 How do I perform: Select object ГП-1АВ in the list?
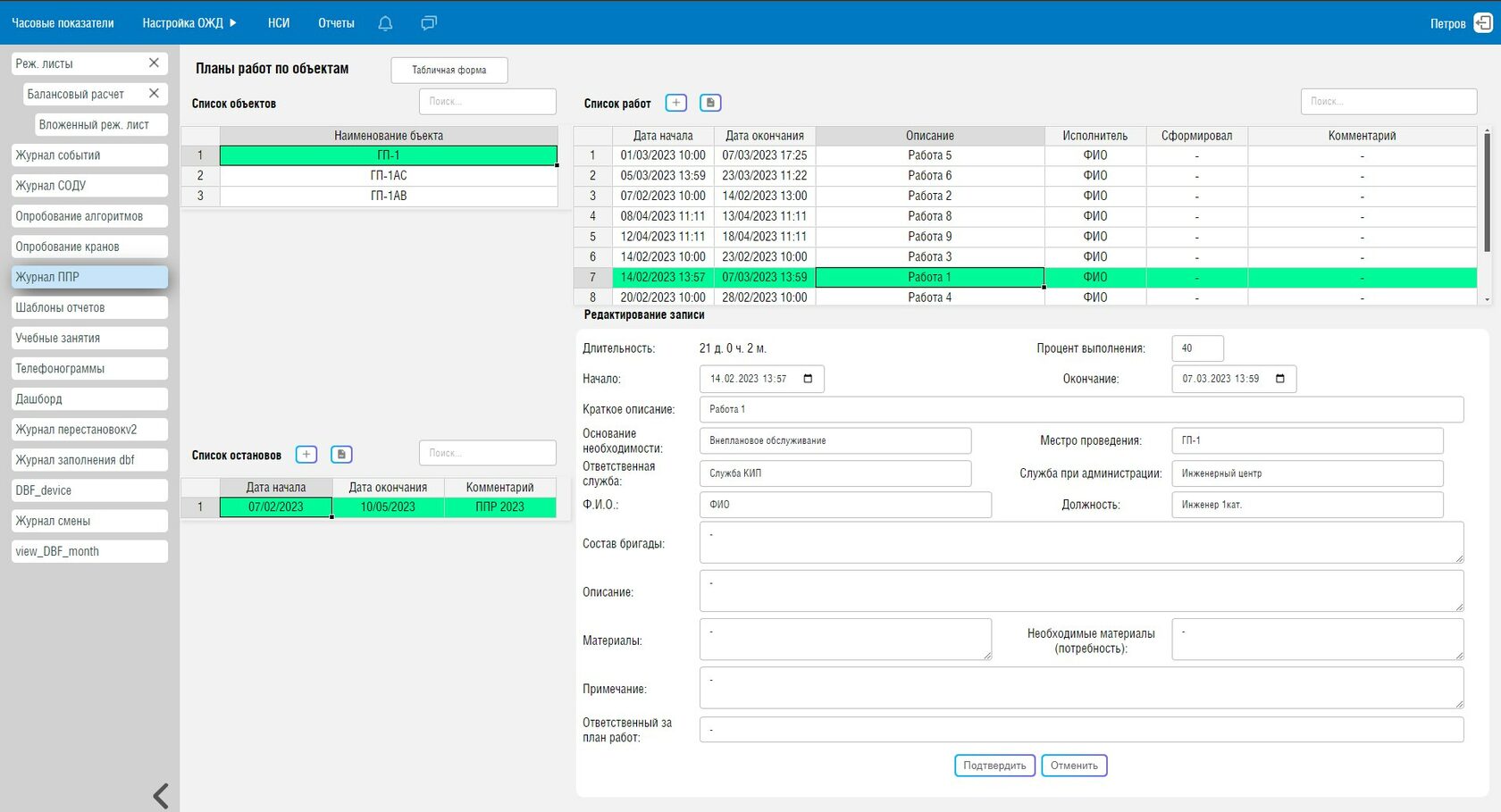pyautogui.click(x=389, y=196)
